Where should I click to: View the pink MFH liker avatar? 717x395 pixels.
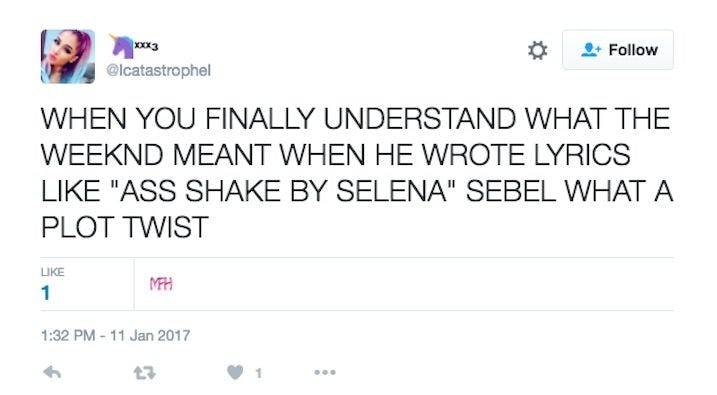pos(161,284)
